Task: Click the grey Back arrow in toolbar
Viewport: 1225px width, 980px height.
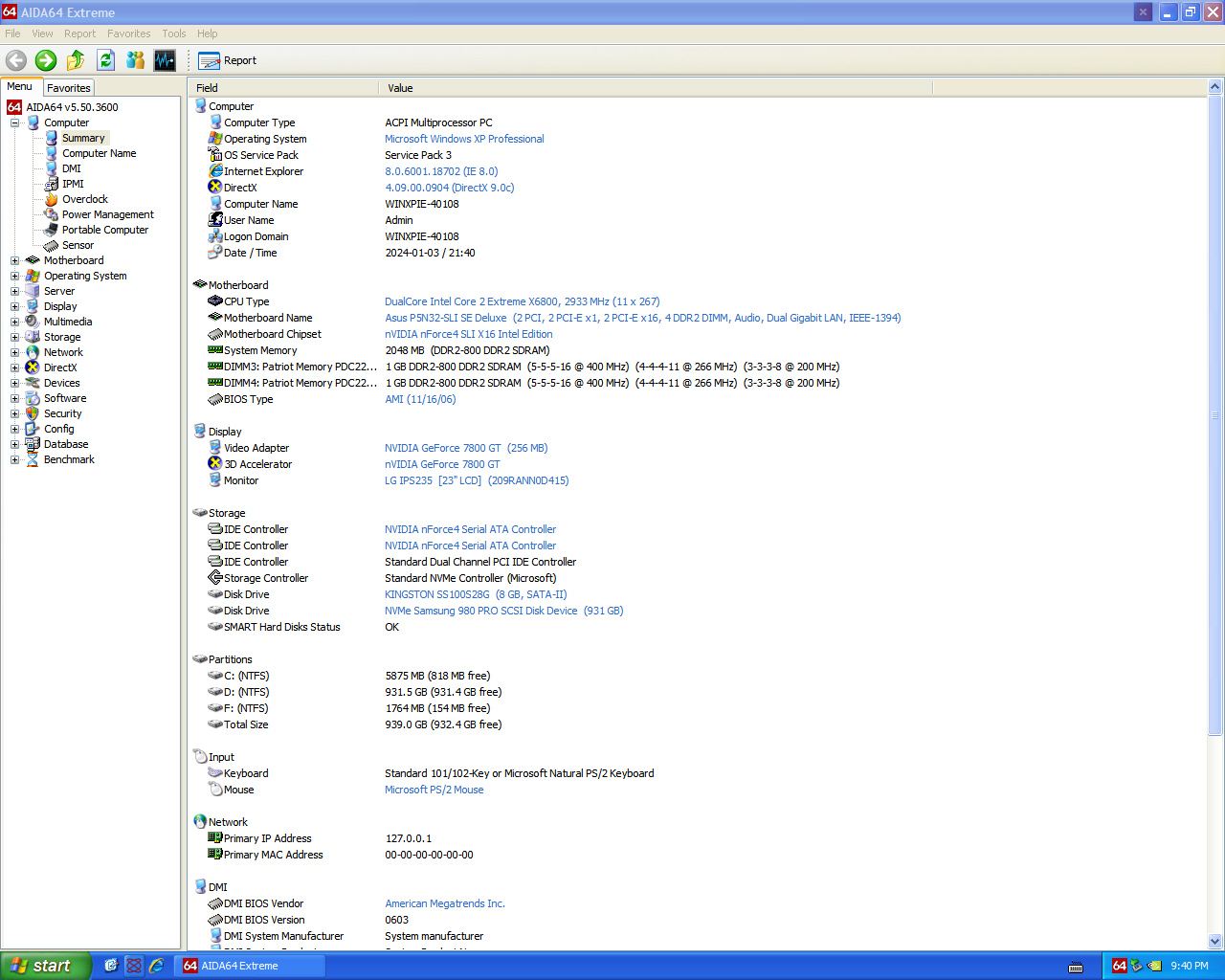Action: coord(16,60)
